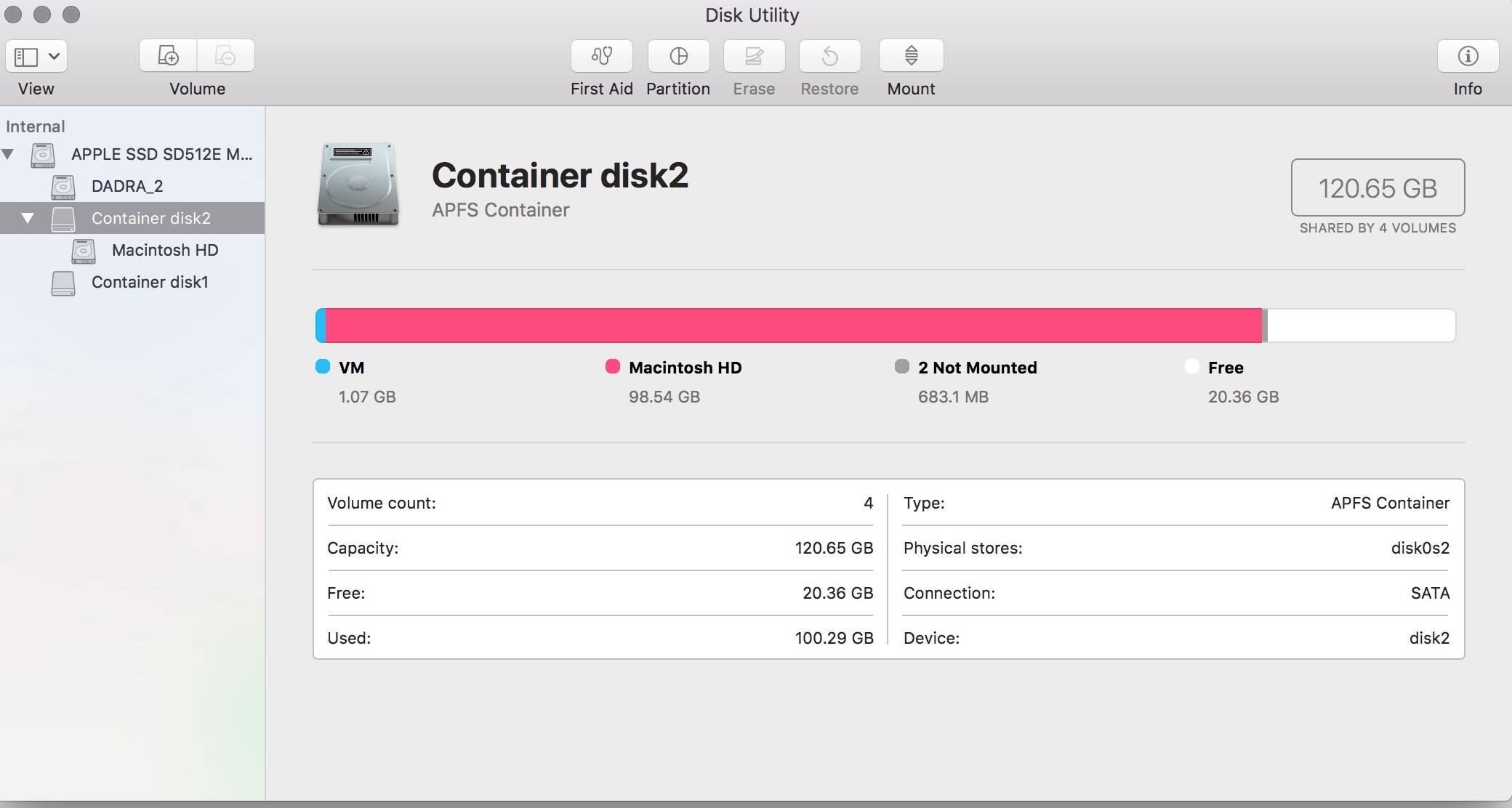Open the Partition tool
This screenshot has width=1512, height=808.
click(678, 56)
